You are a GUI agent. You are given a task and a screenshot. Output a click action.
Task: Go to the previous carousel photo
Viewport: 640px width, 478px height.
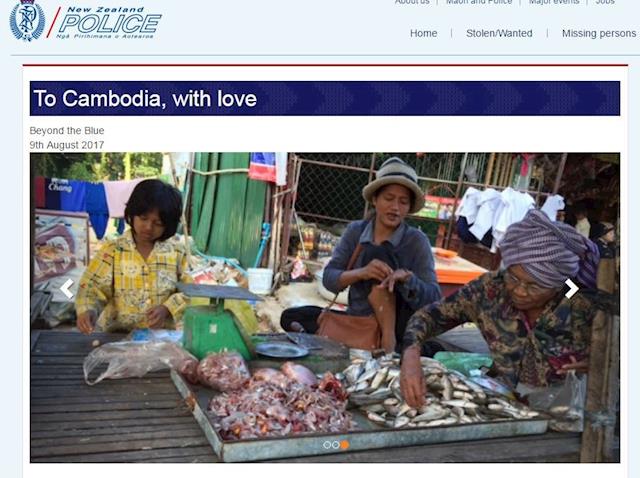pyautogui.click(x=67, y=289)
